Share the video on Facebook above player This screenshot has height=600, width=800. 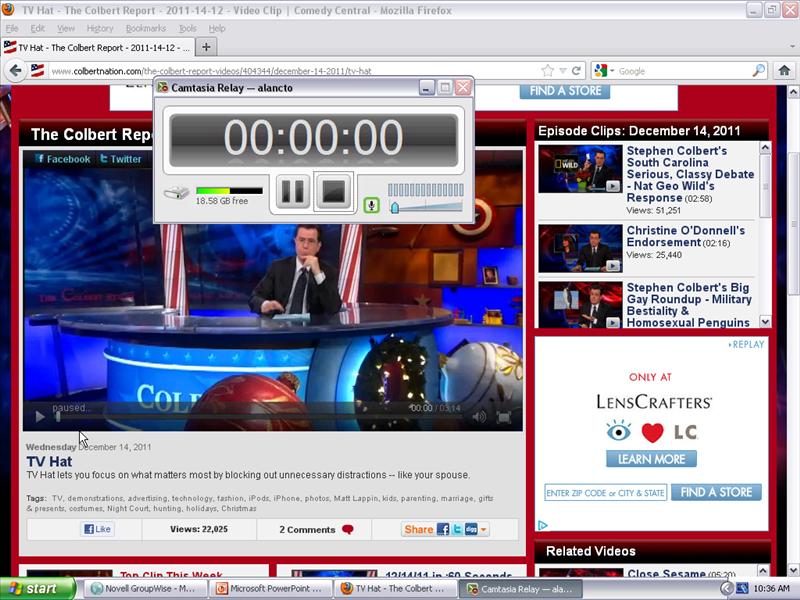(x=63, y=159)
